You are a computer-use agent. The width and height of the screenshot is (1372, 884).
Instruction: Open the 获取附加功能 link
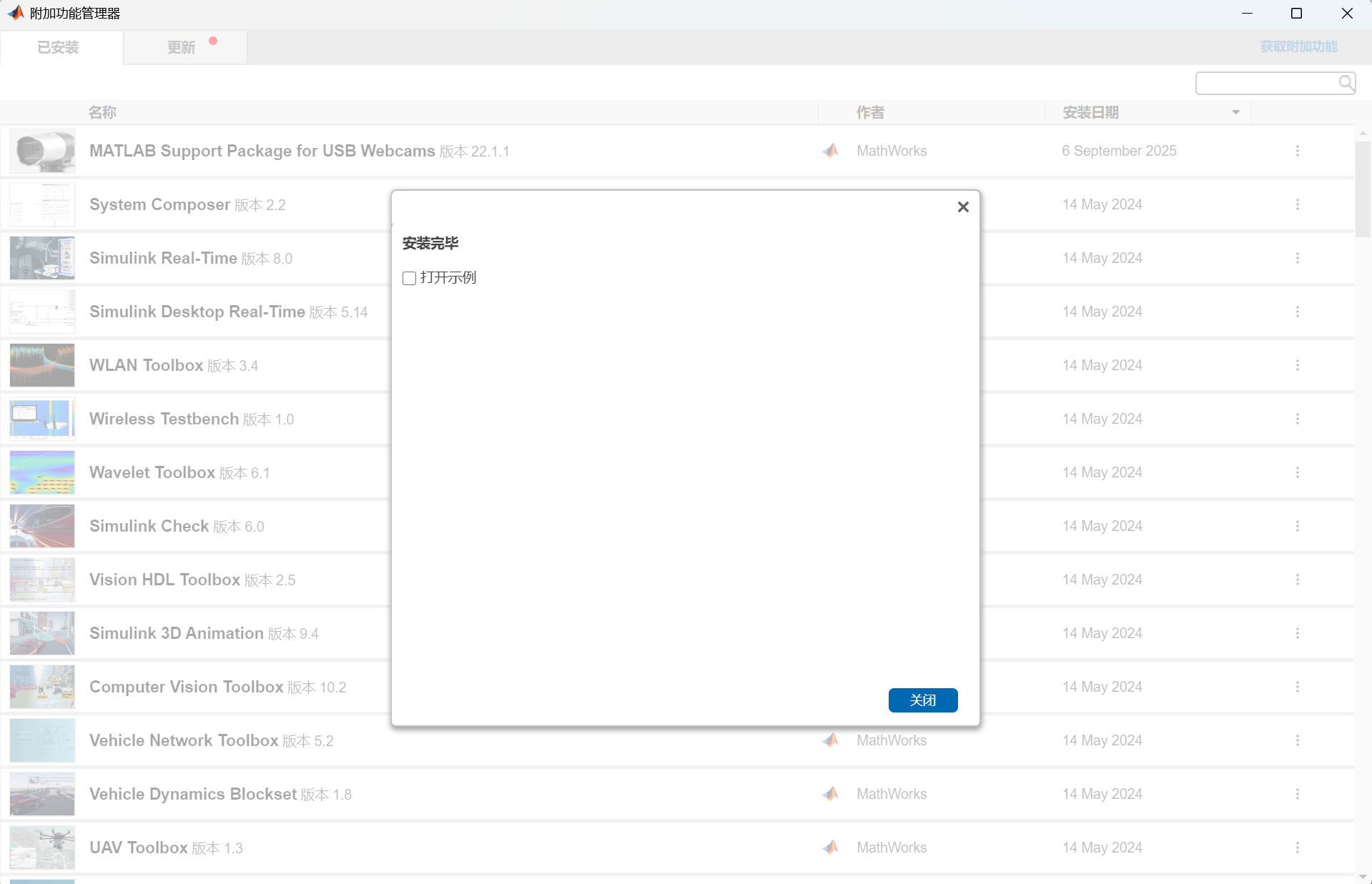tap(1298, 46)
